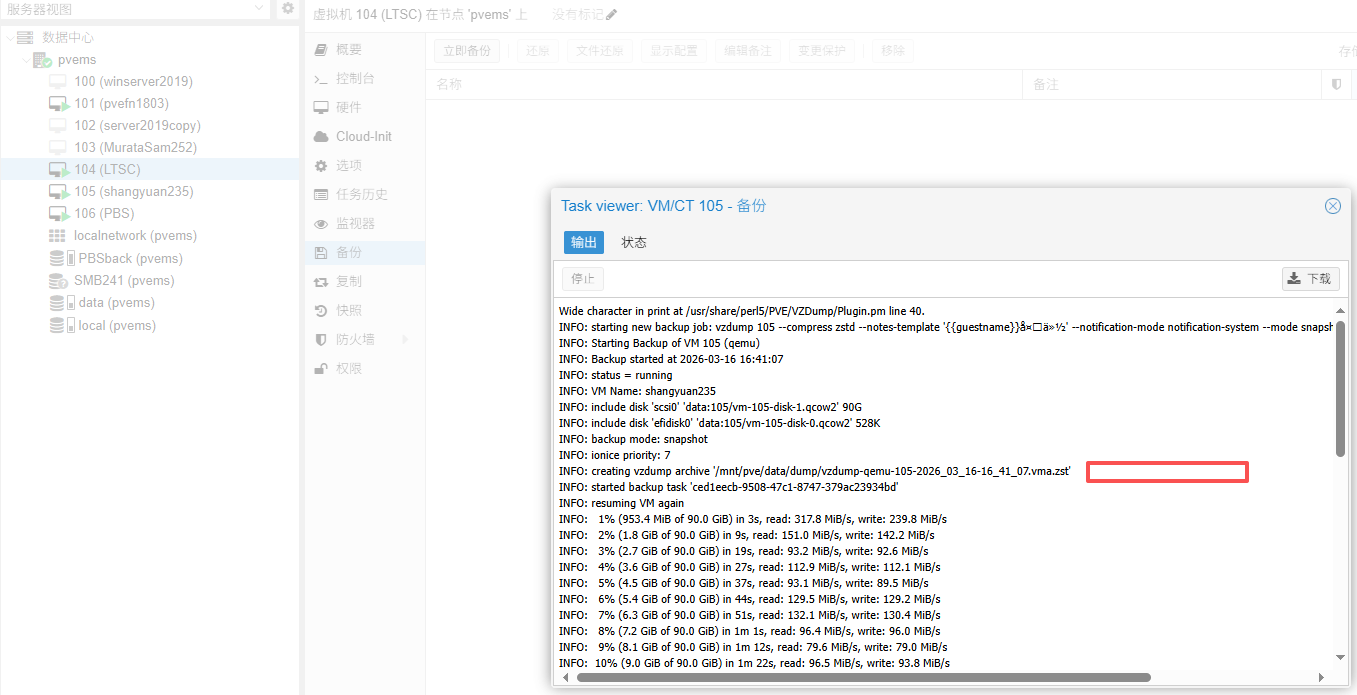
Task: Close the Task viewer dialog
Action: [1332, 206]
